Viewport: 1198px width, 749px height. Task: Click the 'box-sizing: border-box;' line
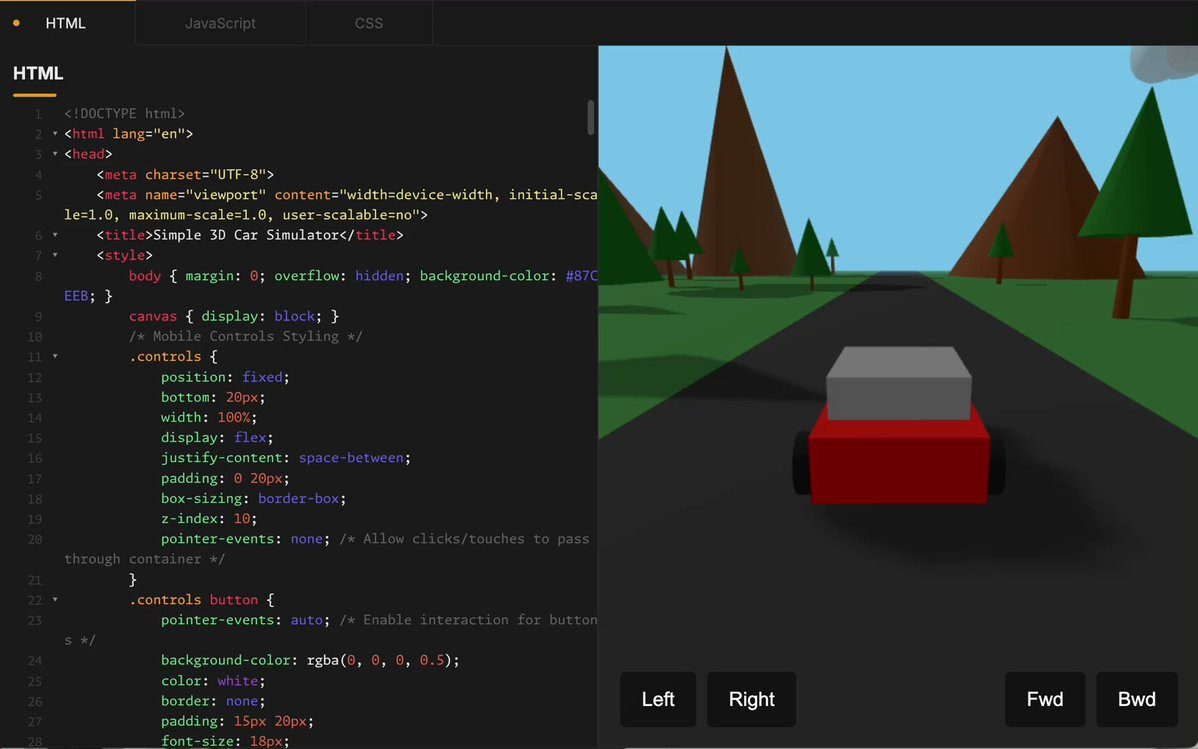254,498
